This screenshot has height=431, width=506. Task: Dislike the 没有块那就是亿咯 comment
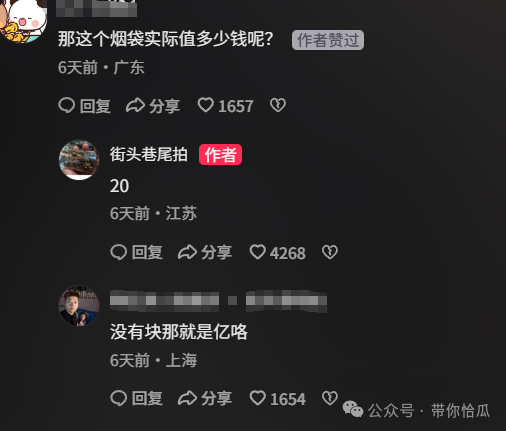tap(330, 398)
